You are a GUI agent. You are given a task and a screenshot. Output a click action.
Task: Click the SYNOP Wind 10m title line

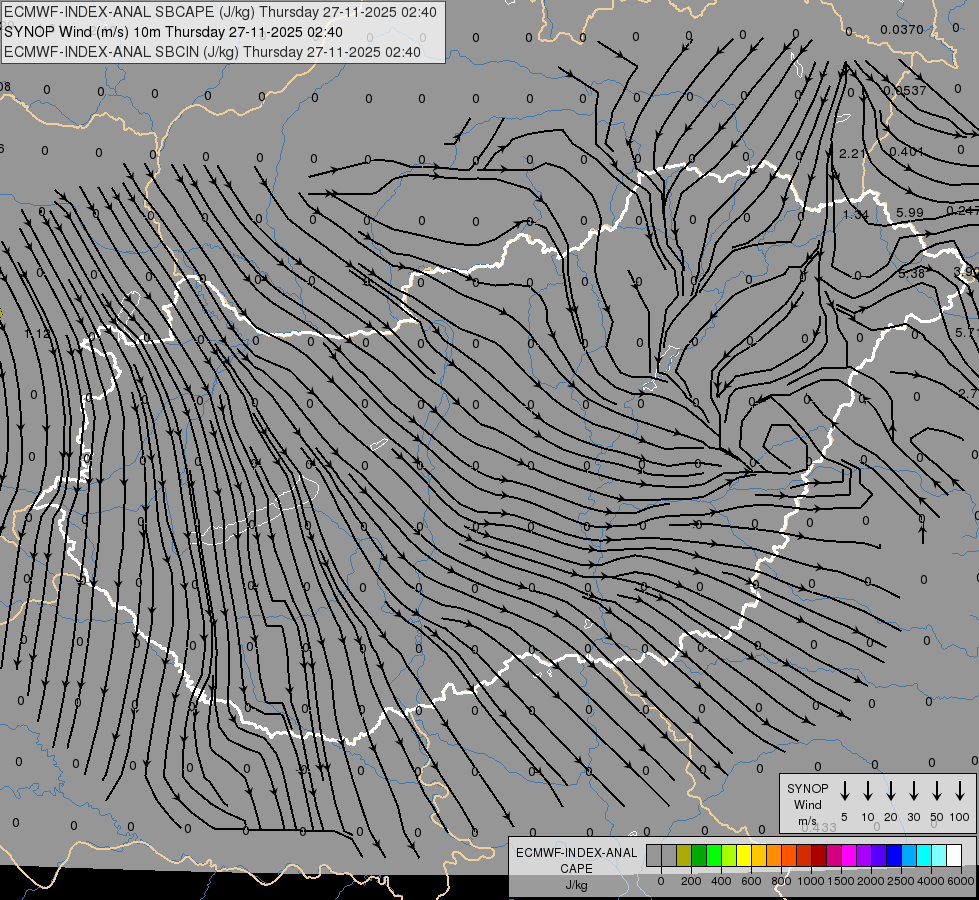coord(173,32)
